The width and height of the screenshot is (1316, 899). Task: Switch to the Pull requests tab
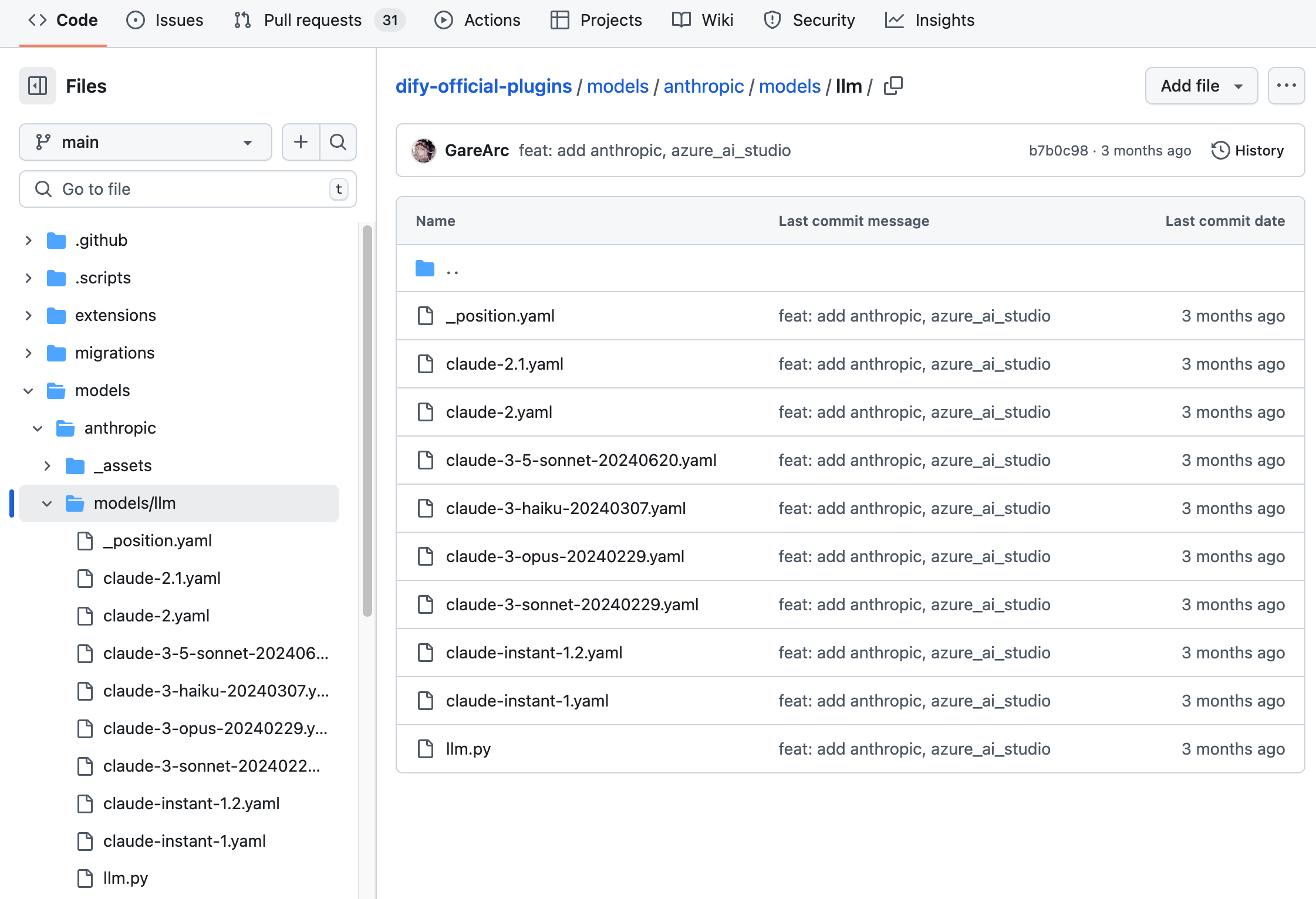(312, 19)
